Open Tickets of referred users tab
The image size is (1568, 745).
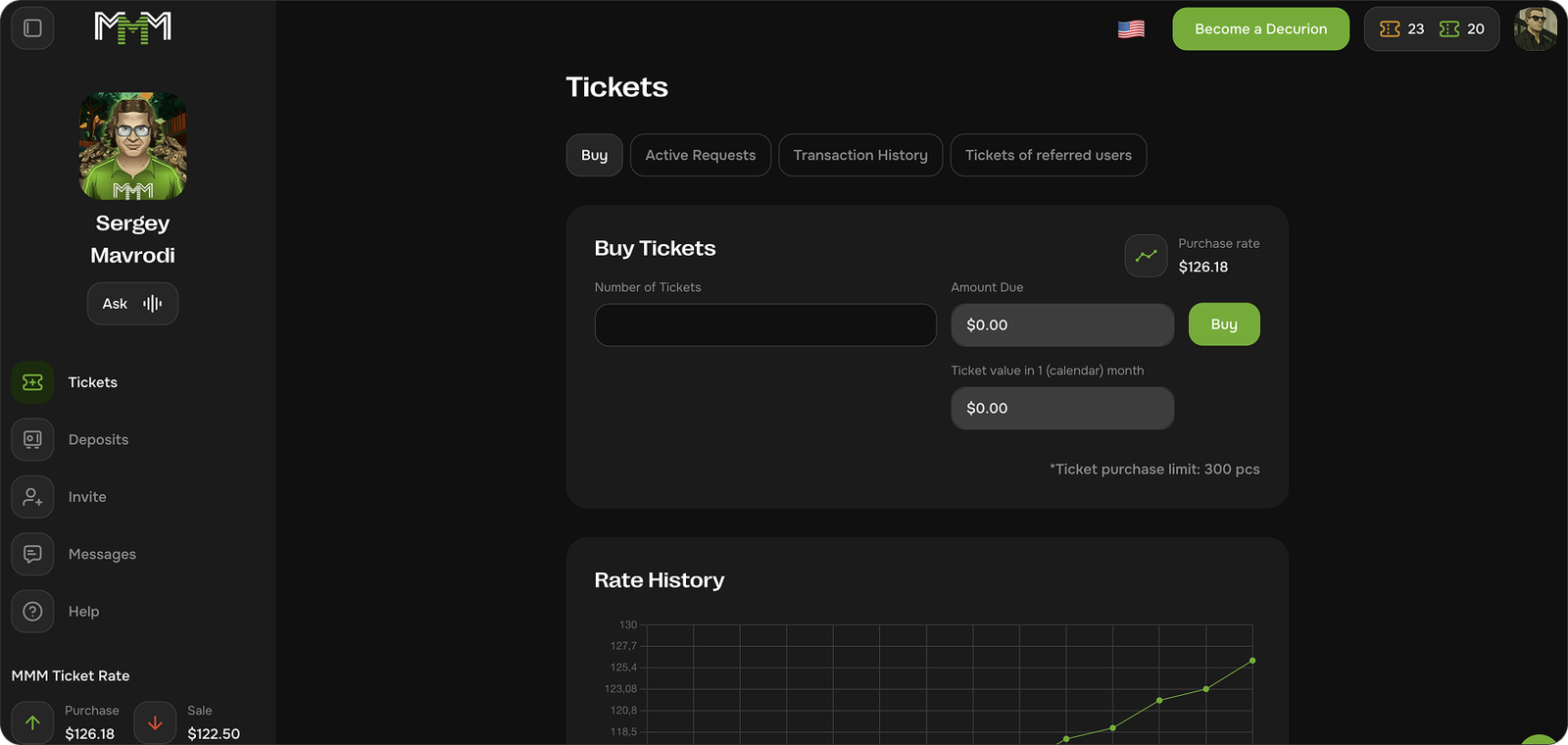tap(1049, 155)
